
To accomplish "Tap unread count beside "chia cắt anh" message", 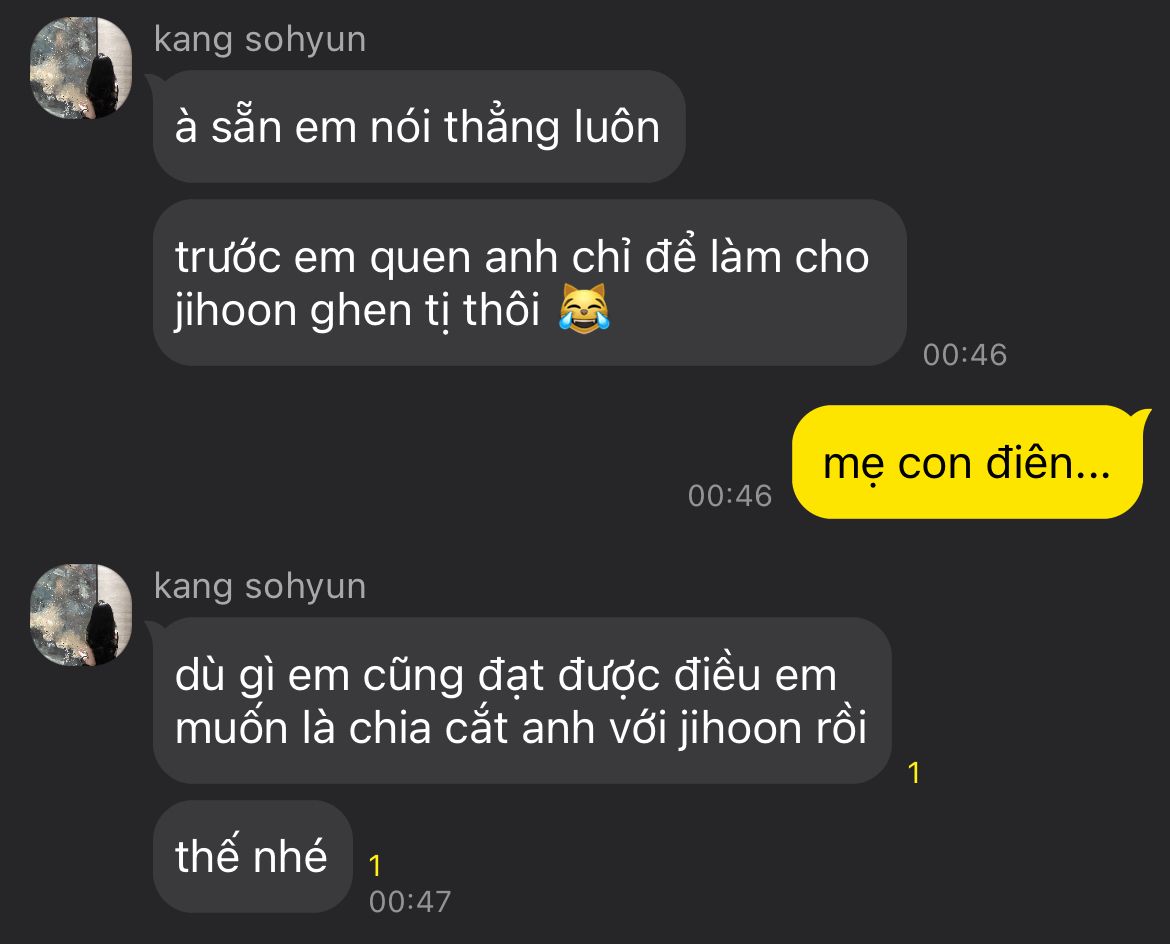I will coord(914,772).
